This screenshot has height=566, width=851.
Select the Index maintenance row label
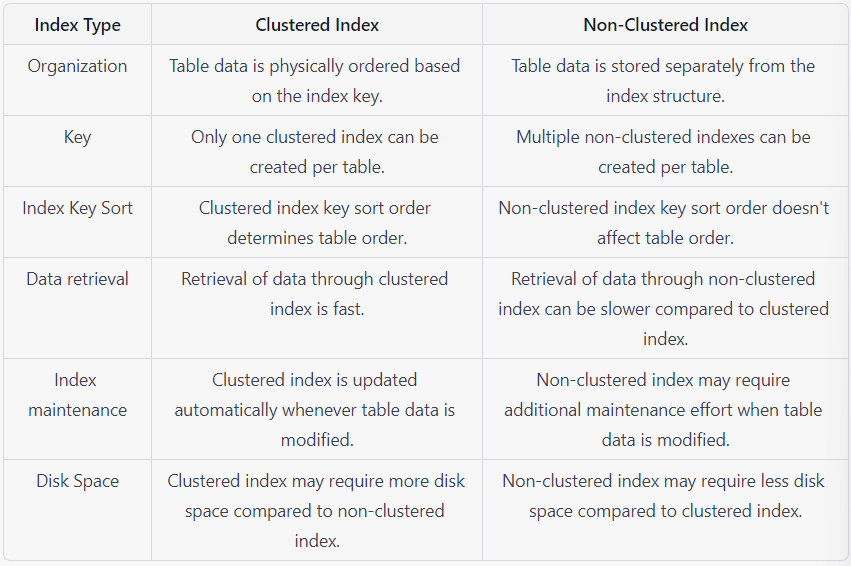point(78,395)
